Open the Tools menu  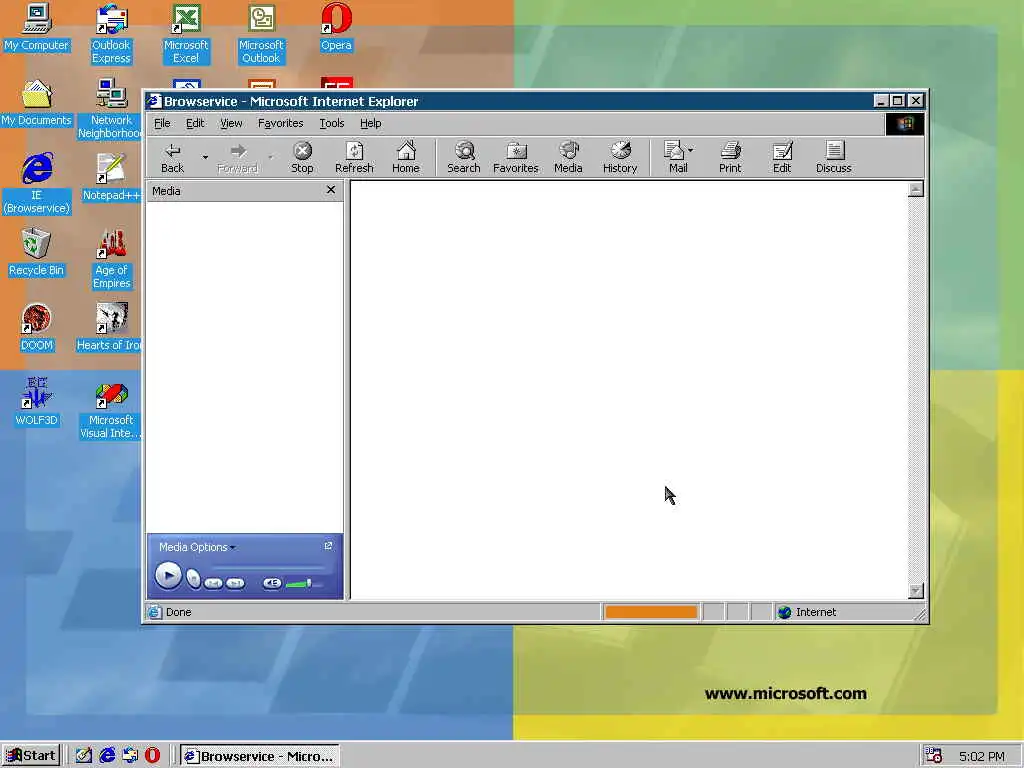(x=331, y=123)
